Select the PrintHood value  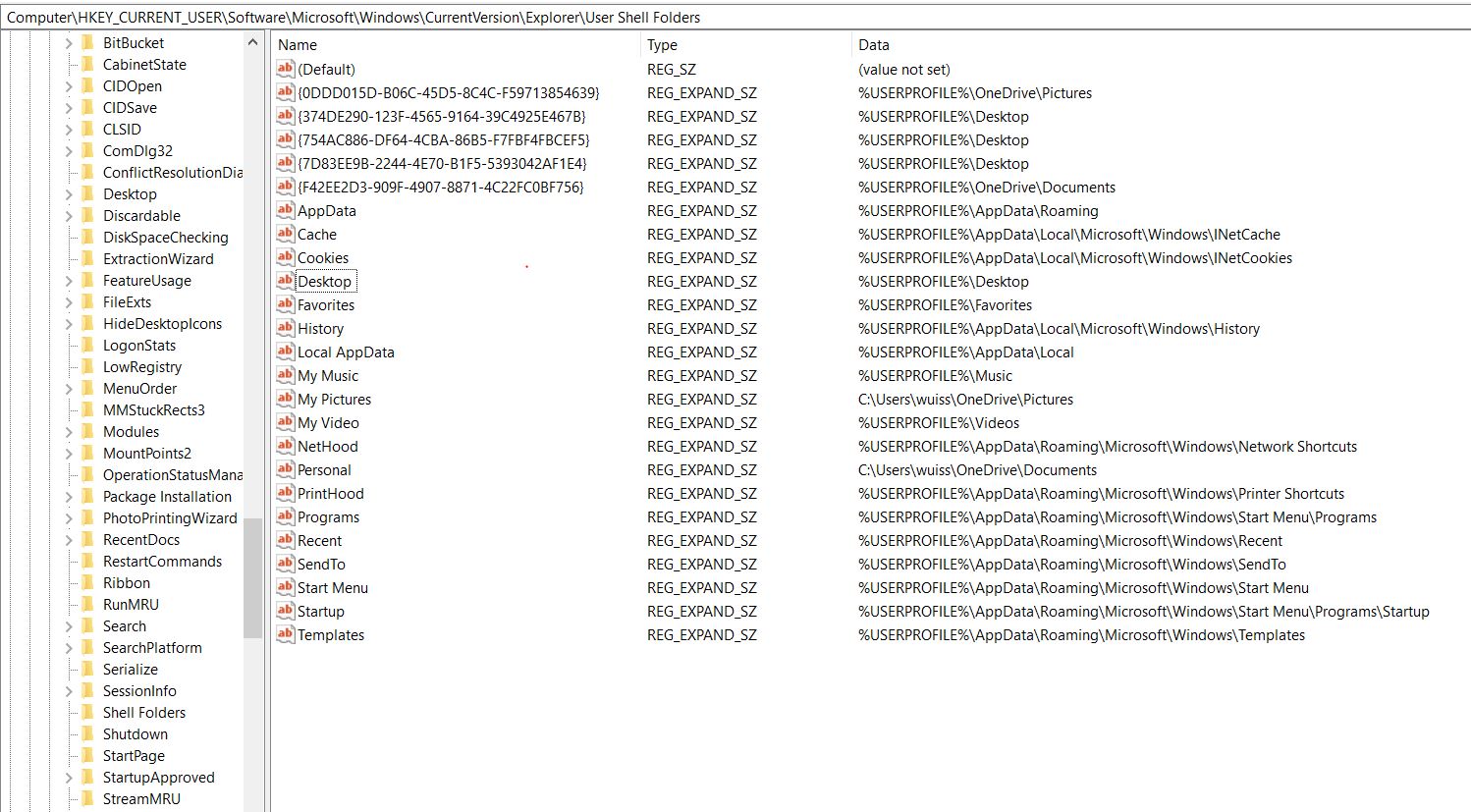tap(330, 493)
